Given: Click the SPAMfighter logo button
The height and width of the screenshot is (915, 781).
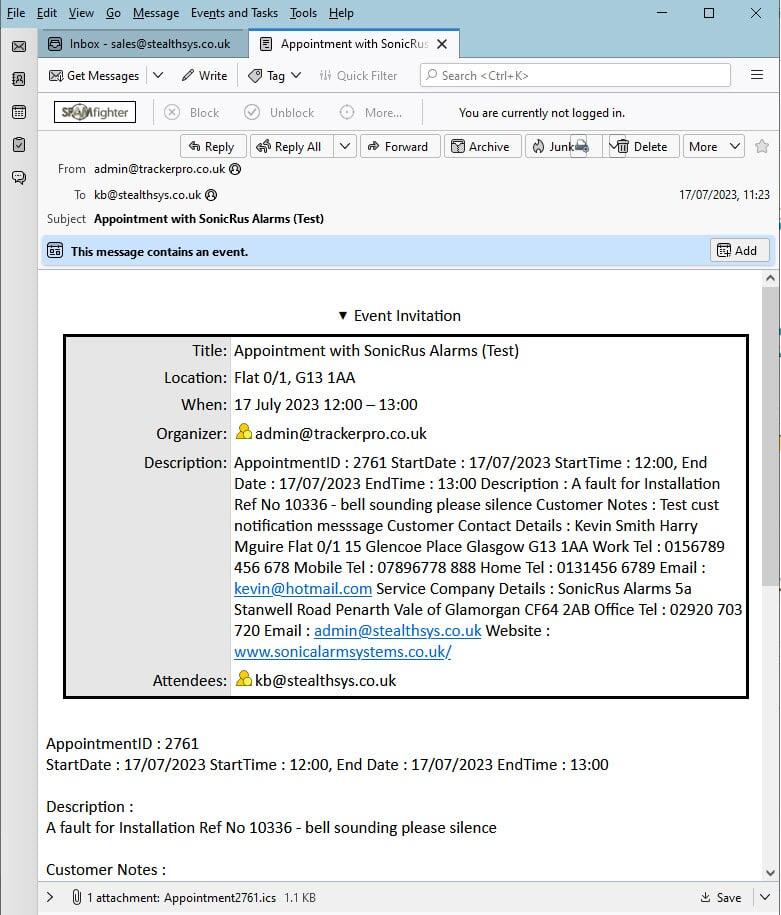Looking at the screenshot, I should (x=95, y=112).
